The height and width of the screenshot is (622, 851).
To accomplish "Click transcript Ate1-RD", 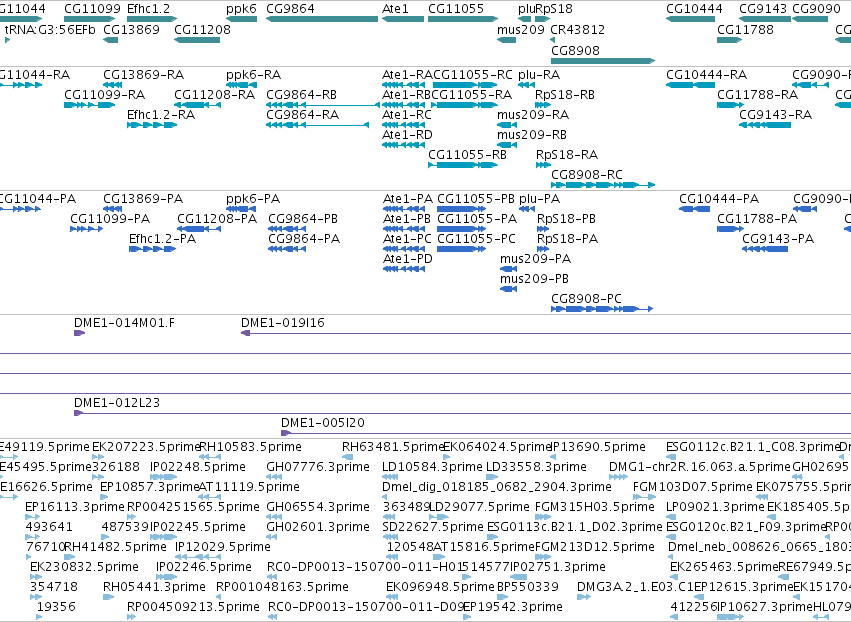I will (403, 145).
